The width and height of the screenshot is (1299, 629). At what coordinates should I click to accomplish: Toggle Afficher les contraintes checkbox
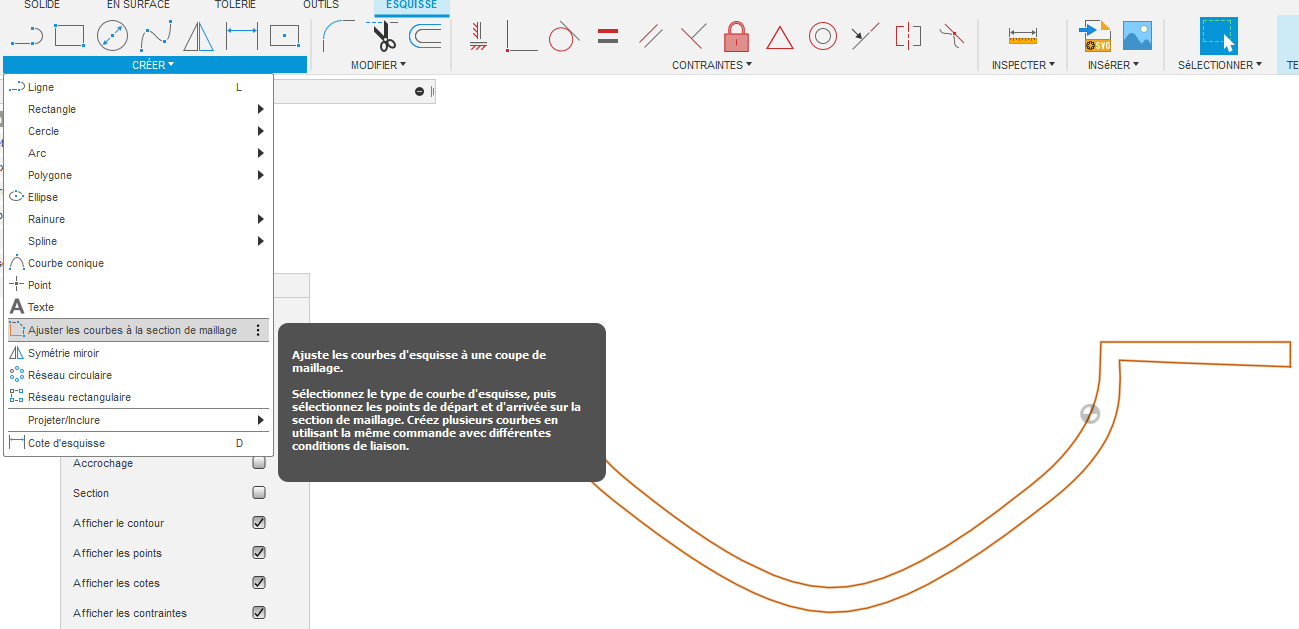click(x=259, y=613)
